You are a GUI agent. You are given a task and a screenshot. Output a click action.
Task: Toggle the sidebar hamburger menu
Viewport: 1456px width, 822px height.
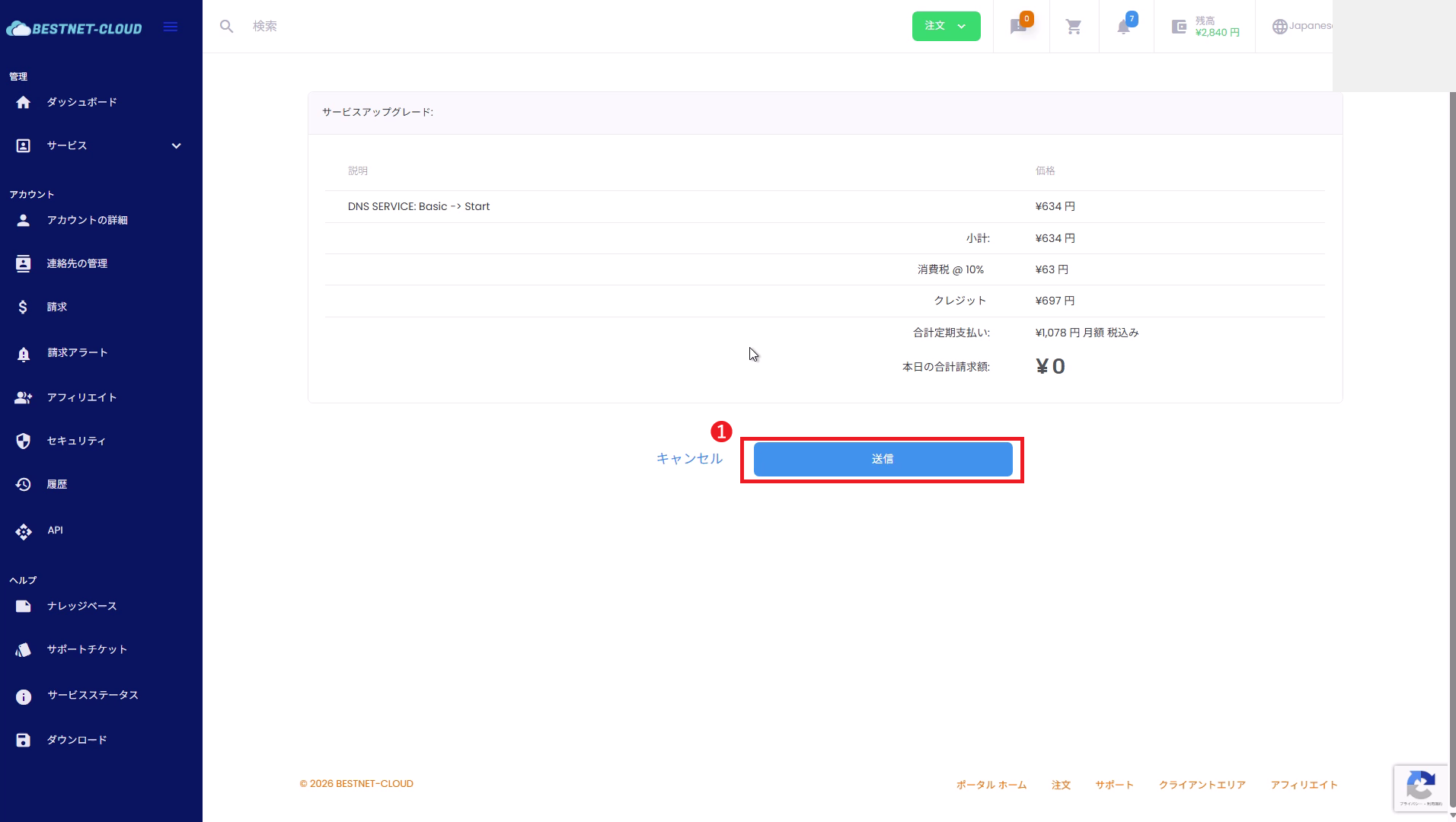[x=171, y=27]
